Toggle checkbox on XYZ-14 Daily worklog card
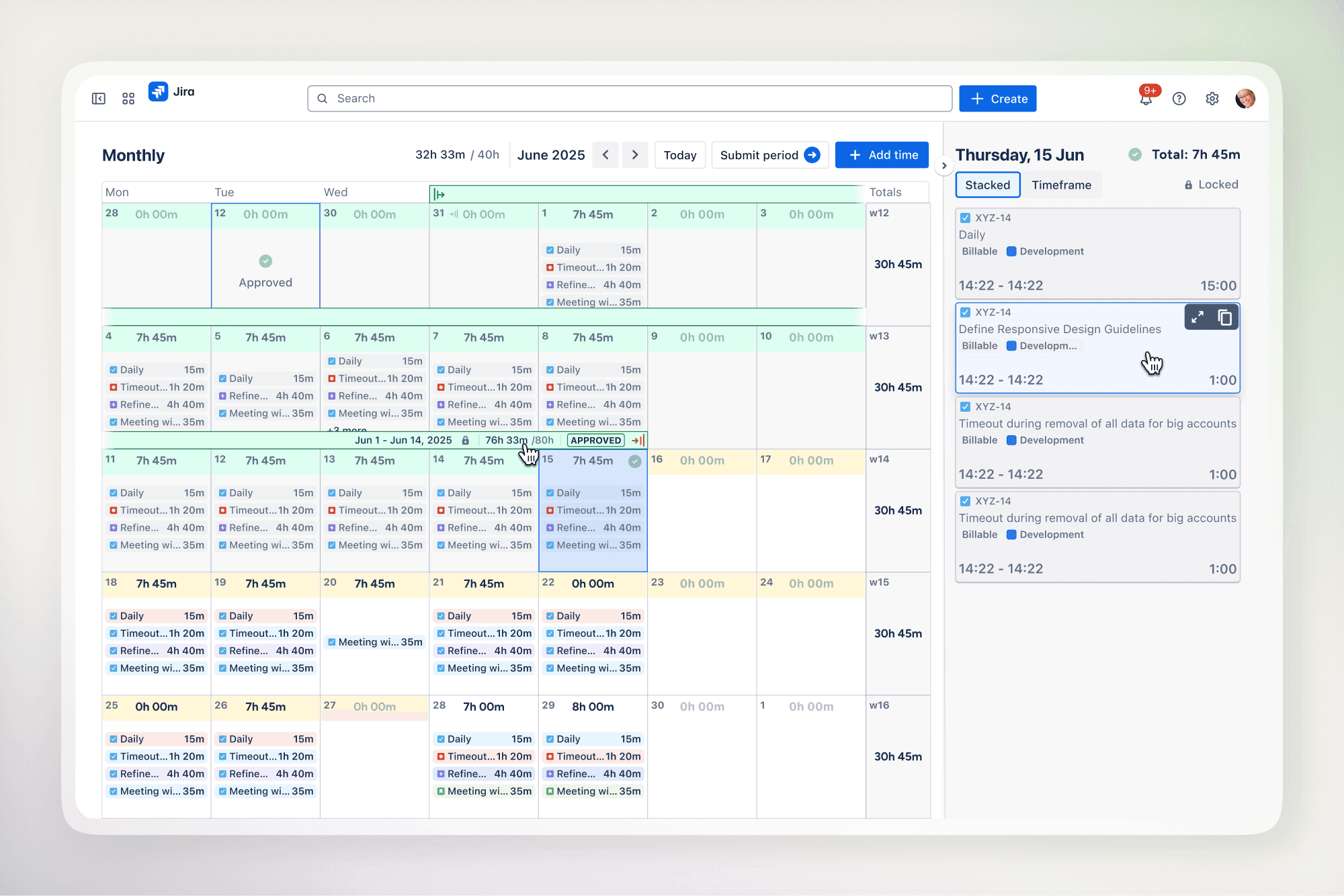Image resolution: width=1344 pixels, height=896 pixels. 966,218
